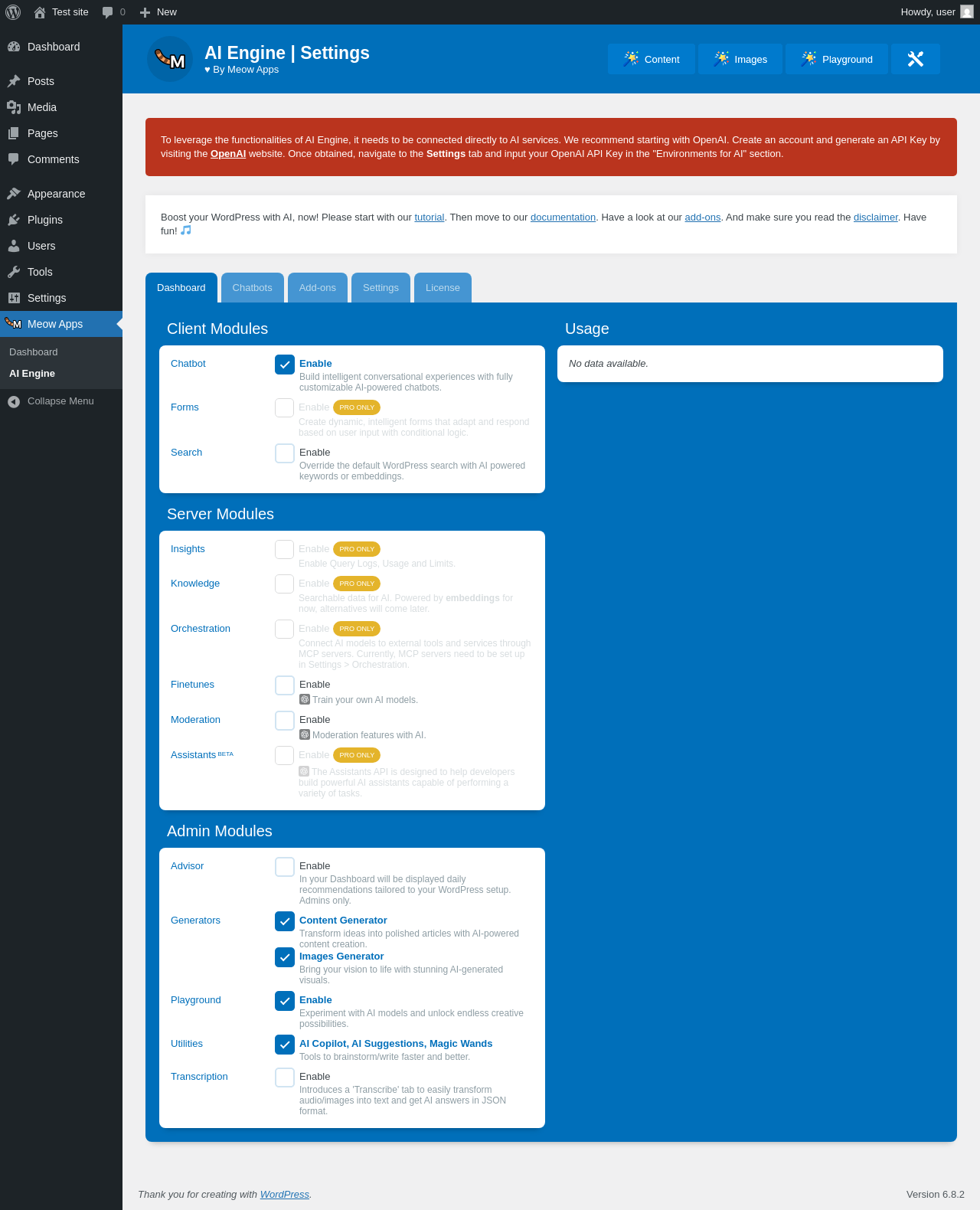Click the Settings sliders icon in the sidebar
The height and width of the screenshot is (1210, 980).
(14, 298)
